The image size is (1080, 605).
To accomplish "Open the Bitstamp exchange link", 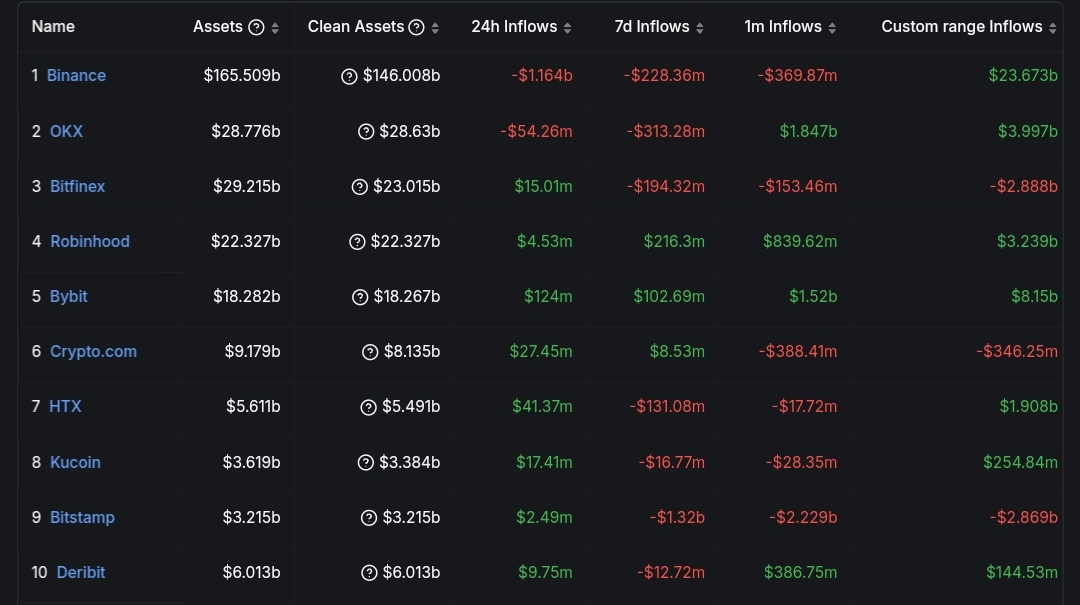I will click(x=82, y=517).
